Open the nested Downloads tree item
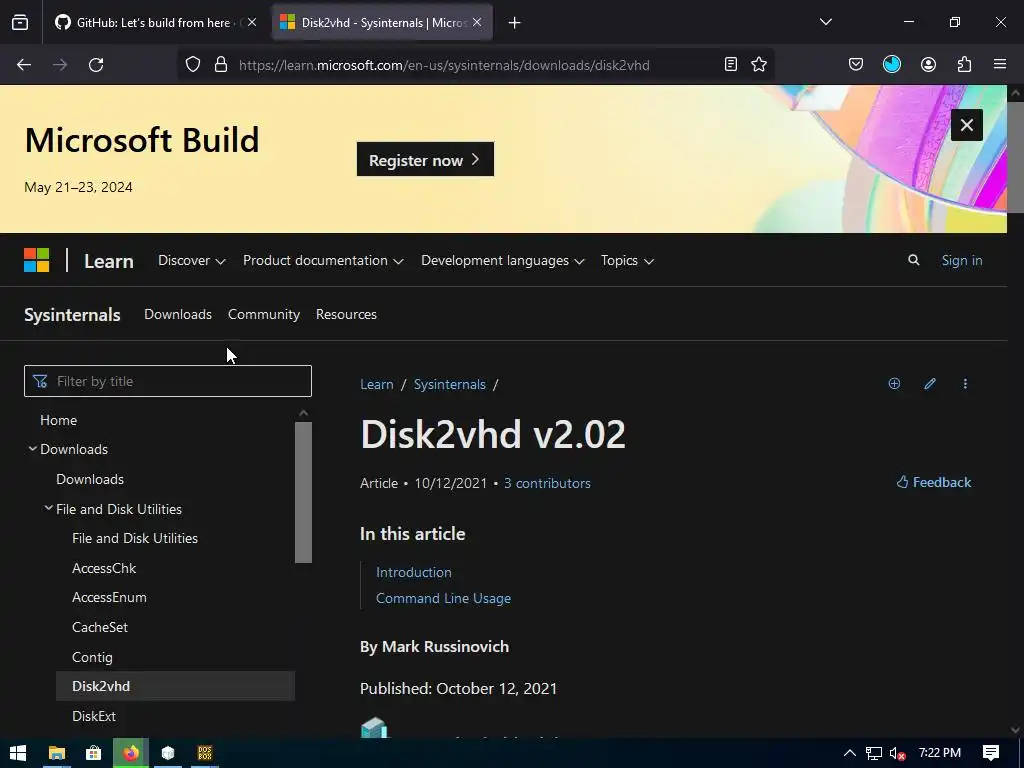Image resolution: width=1024 pixels, height=768 pixels. (x=90, y=479)
